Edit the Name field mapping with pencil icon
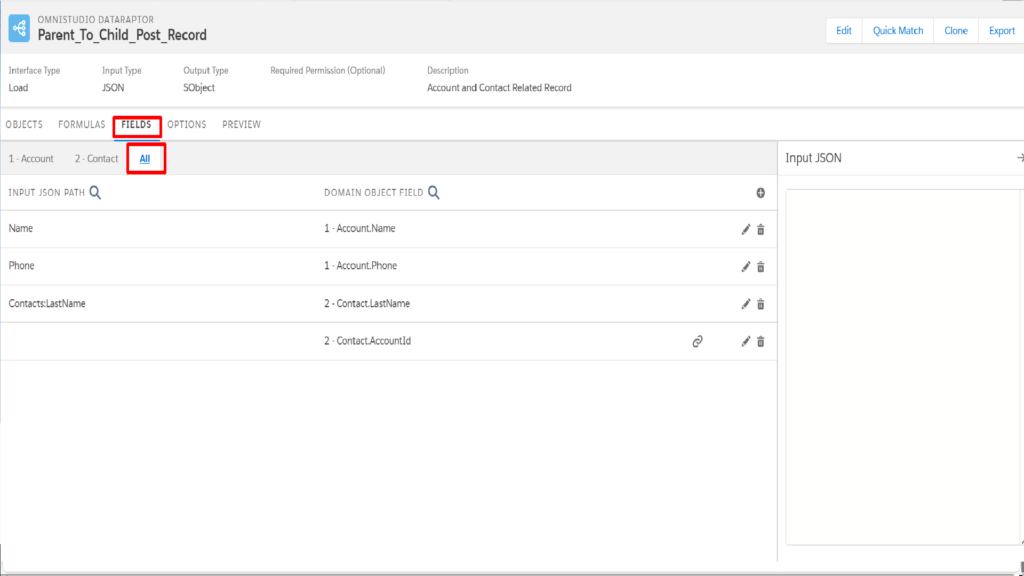 (745, 229)
